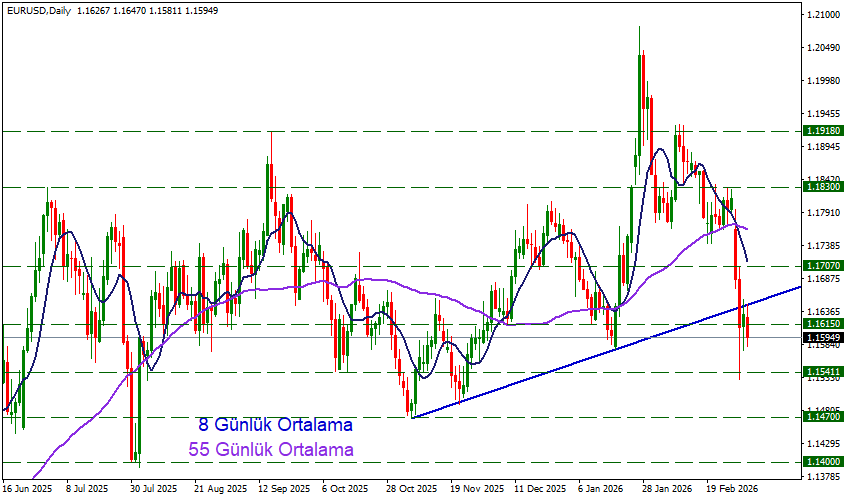Click the 1.14000 price level label

point(822,462)
